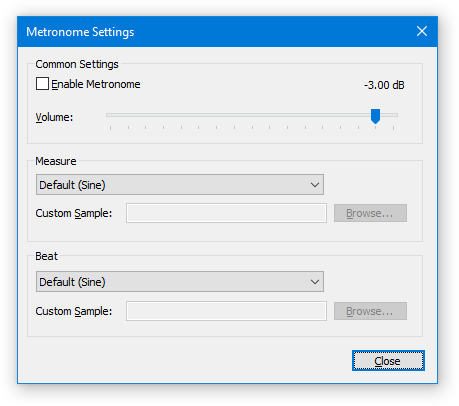Viewport: 459px width, 406px height.
Task: Click the volume track right of the thumb
Action: (x=389, y=115)
